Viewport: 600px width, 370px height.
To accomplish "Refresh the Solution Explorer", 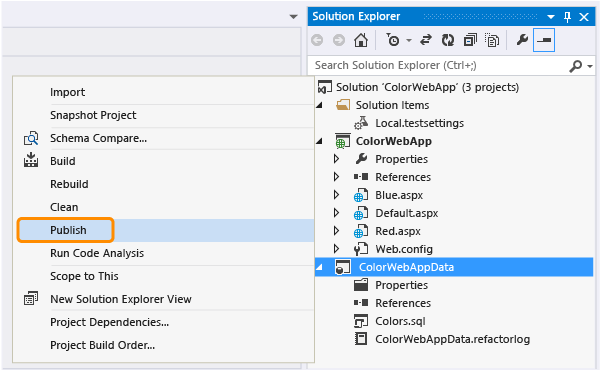I will point(448,40).
